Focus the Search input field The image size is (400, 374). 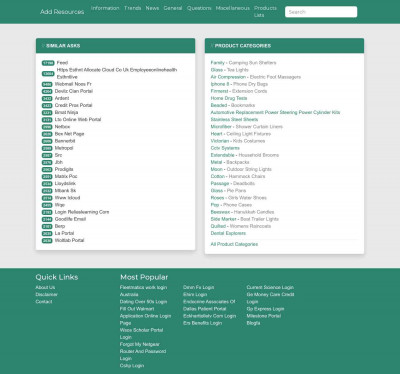tap(321, 12)
